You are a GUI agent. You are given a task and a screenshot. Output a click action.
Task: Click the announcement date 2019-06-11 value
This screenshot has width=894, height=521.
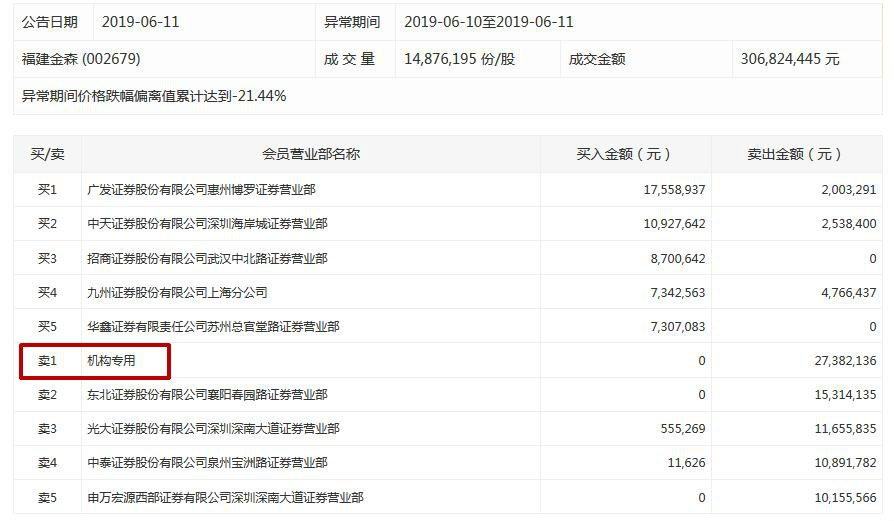[x=141, y=22]
